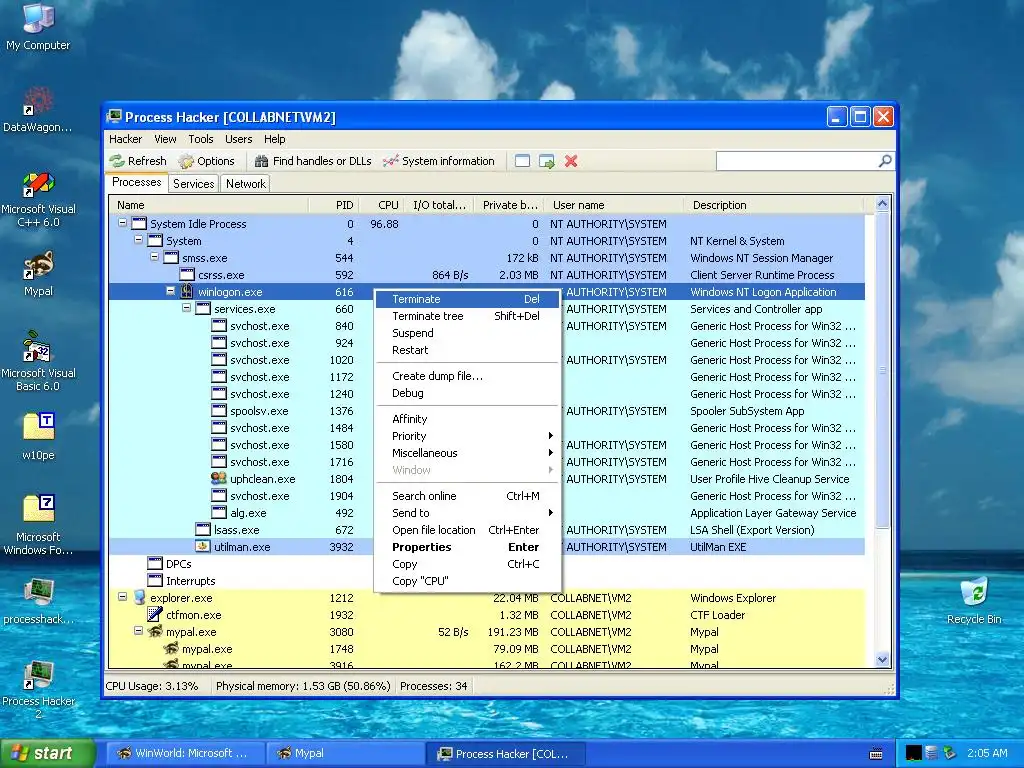Collapse the System tree node
1024x768 pixels.
(x=138, y=240)
